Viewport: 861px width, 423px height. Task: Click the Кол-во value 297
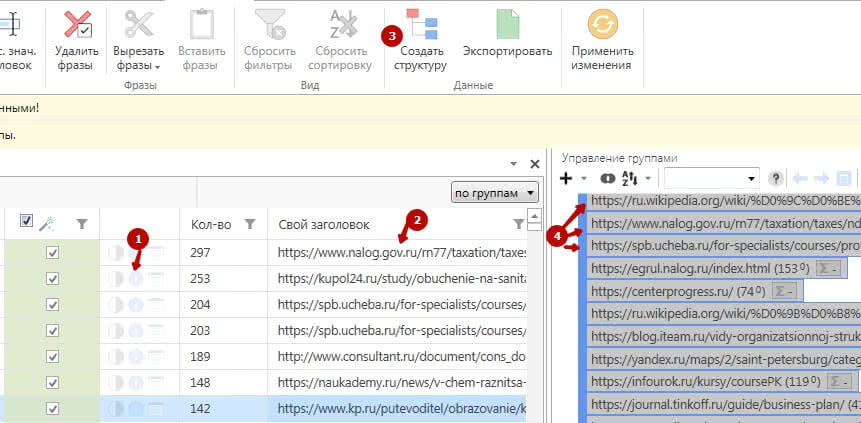200,253
